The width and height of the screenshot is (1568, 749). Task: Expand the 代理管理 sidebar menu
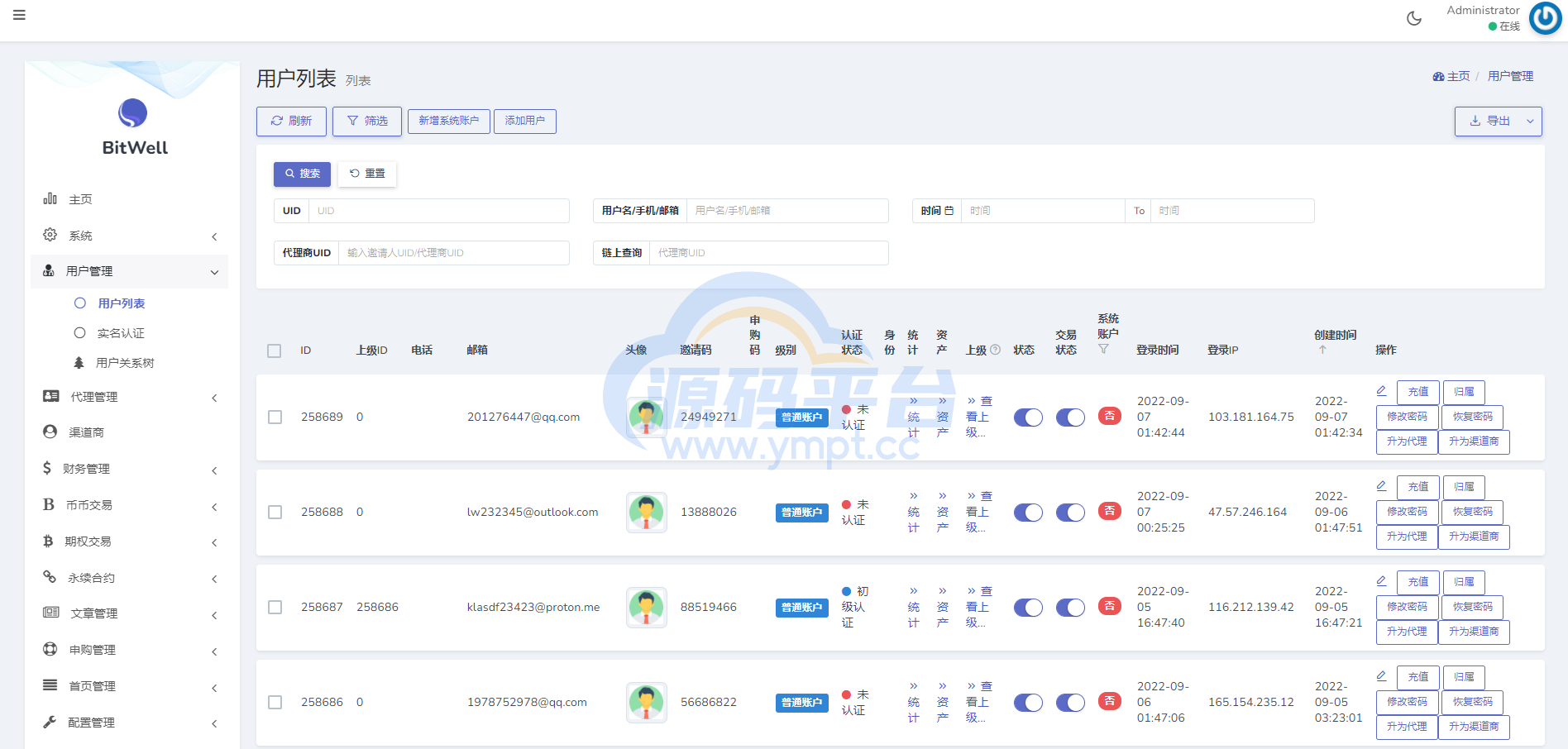(129, 397)
